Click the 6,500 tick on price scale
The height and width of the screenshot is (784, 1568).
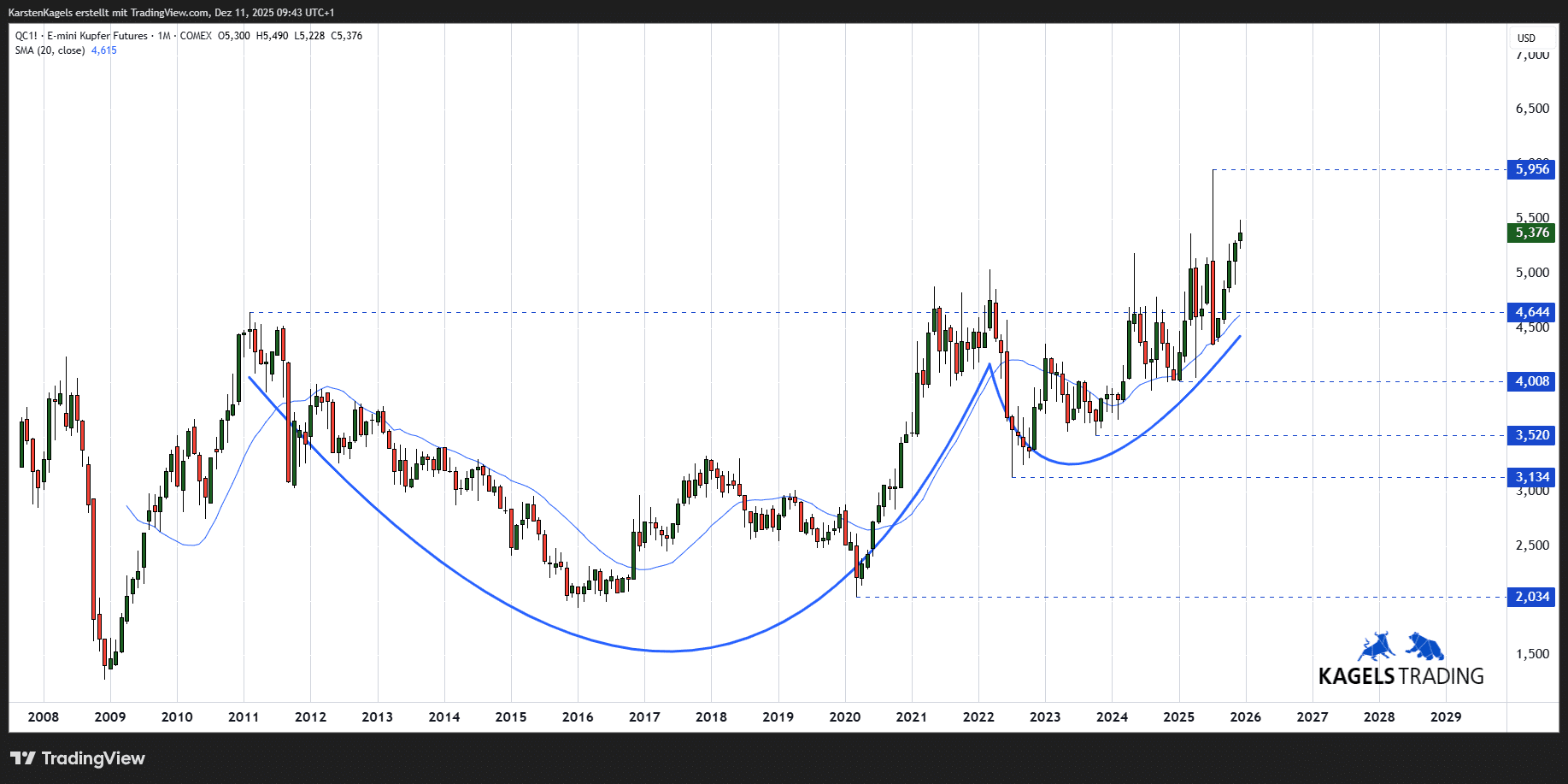1531,109
